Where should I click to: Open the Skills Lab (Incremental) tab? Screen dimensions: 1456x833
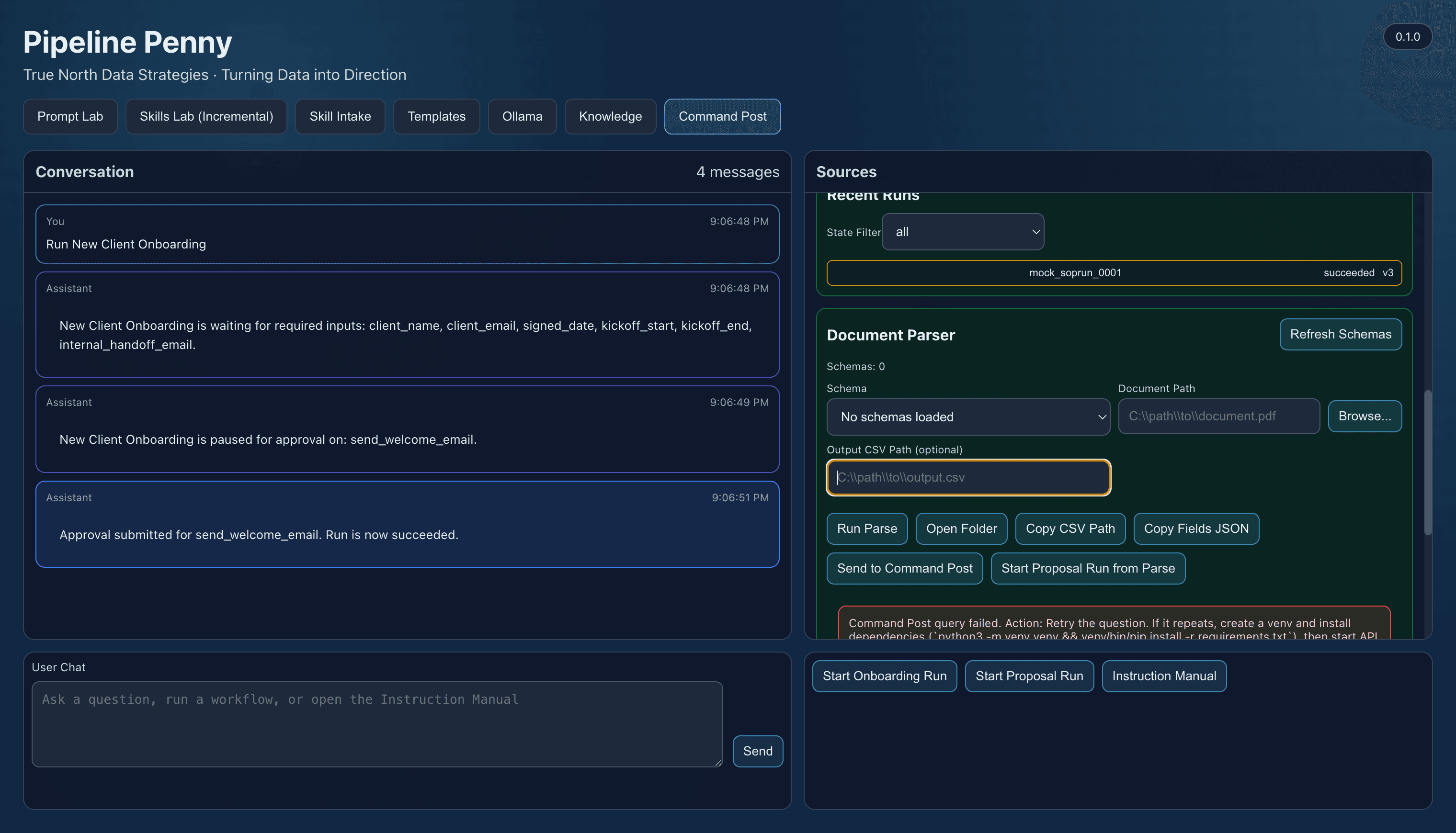point(205,116)
